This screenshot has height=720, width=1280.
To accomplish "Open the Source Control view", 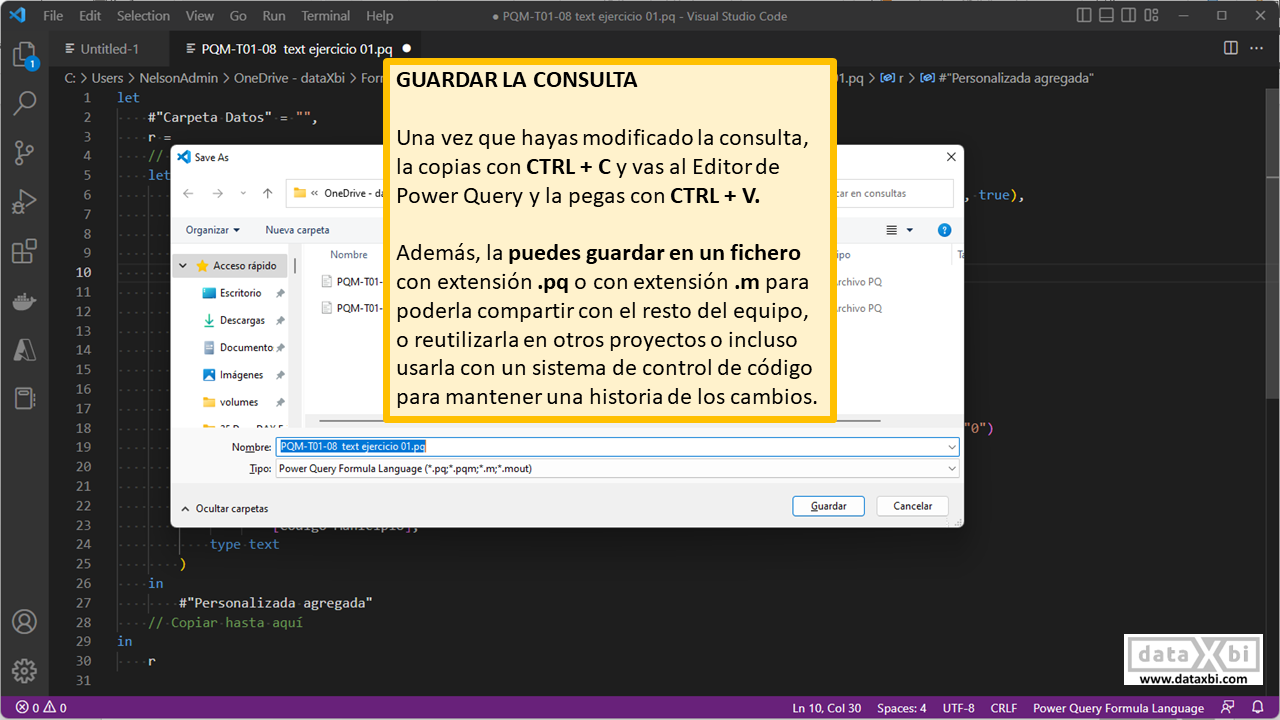I will 24,152.
